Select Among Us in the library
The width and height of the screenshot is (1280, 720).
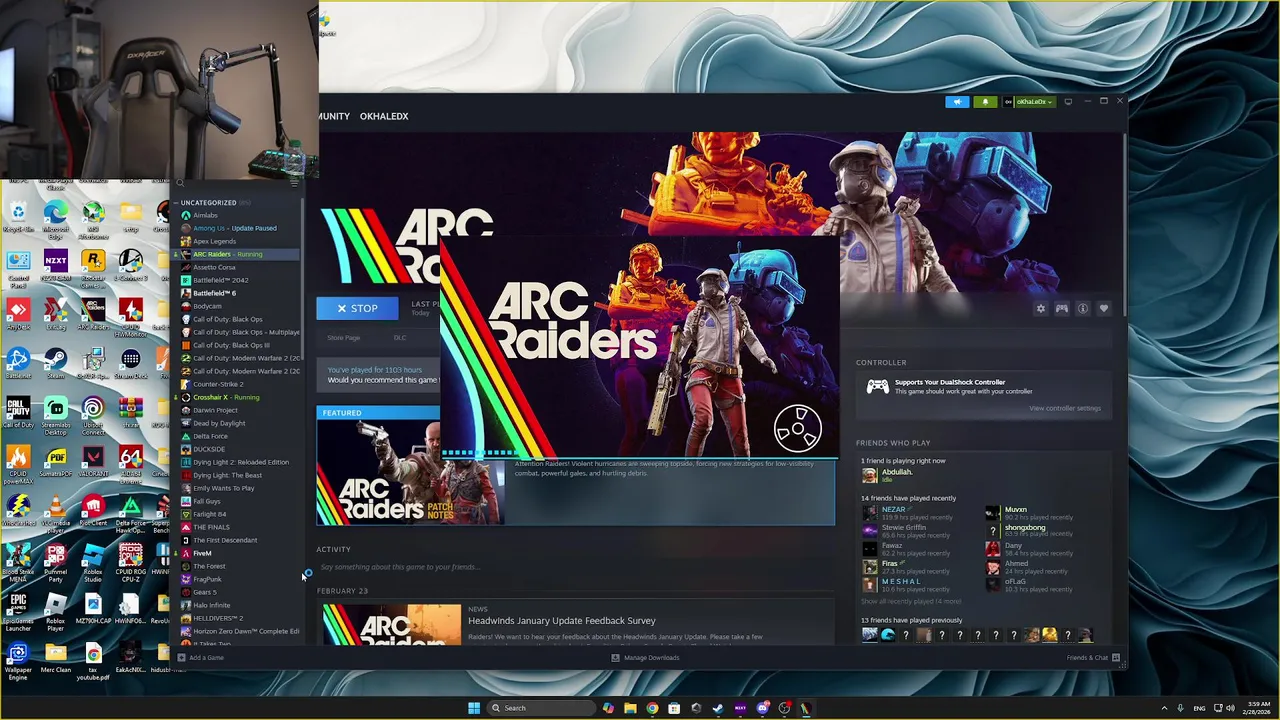[228, 228]
